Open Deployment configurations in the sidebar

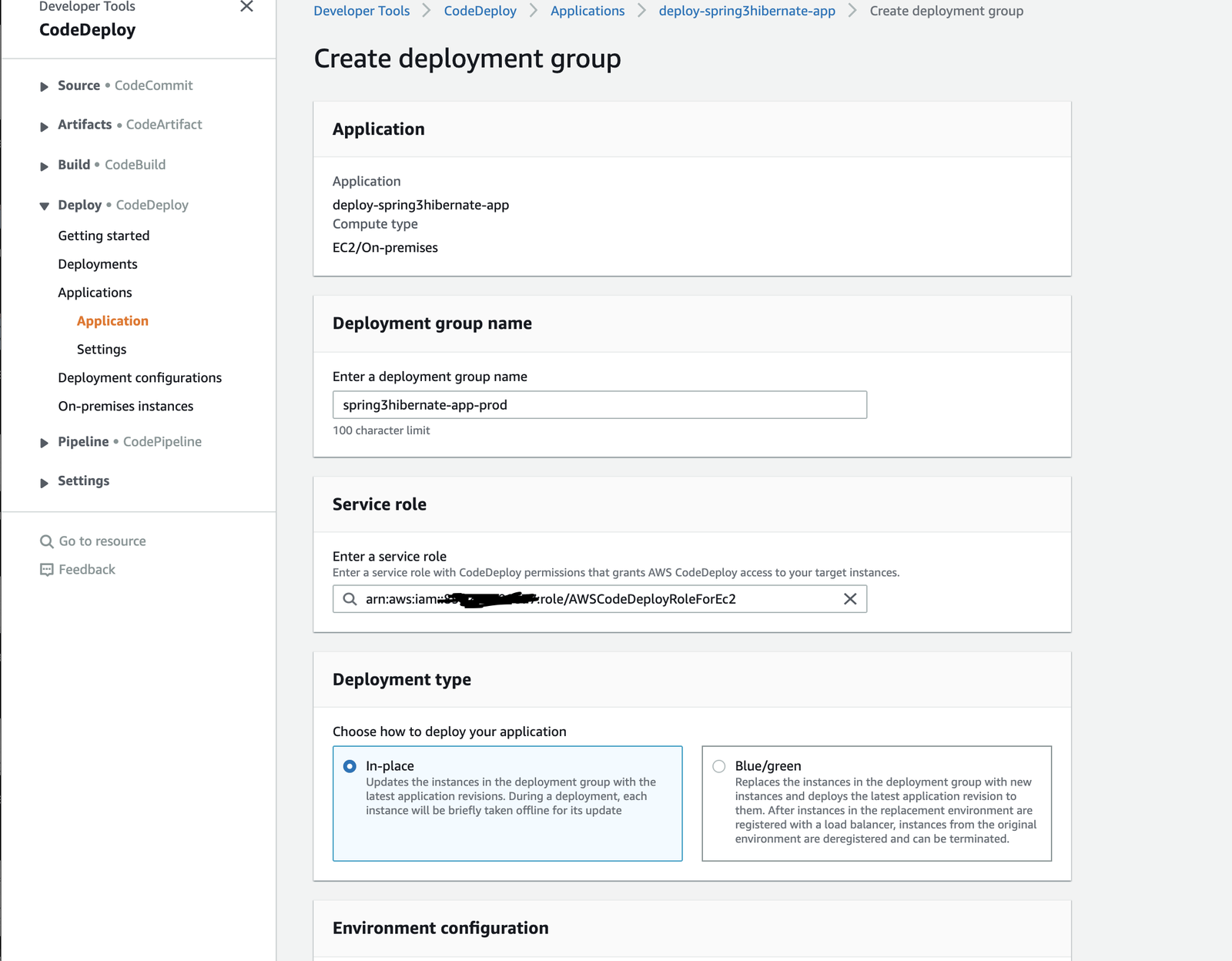click(139, 377)
